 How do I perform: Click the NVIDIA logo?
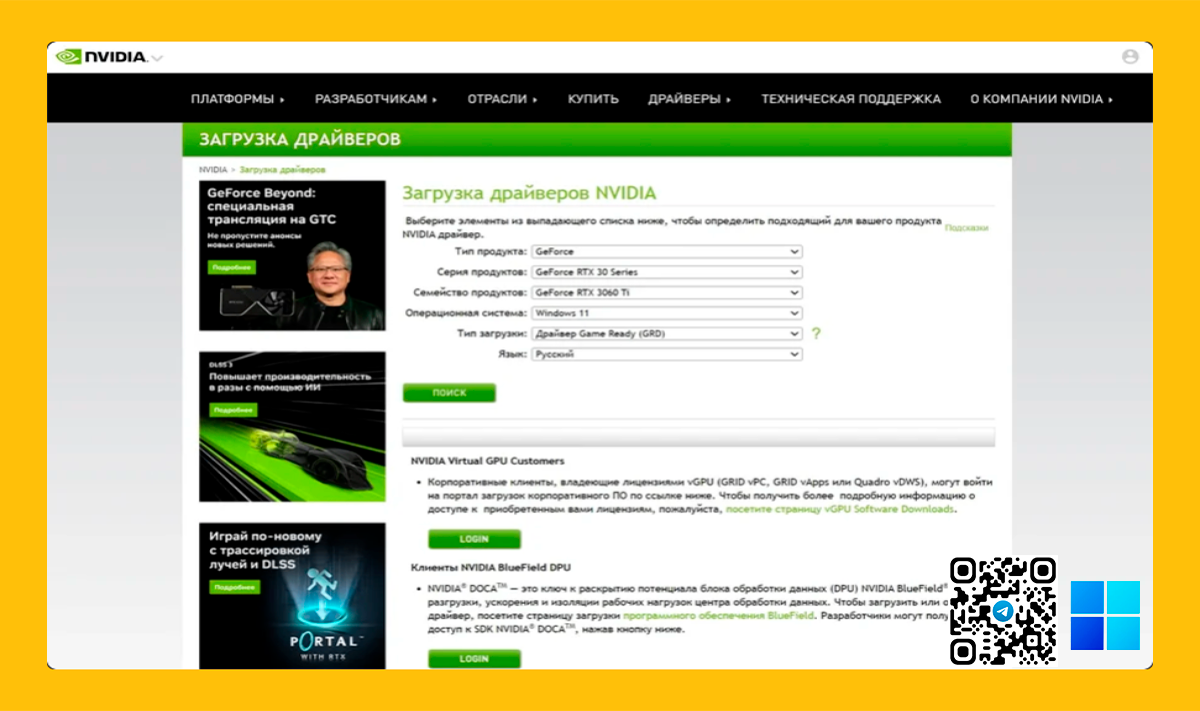coord(101,57)
